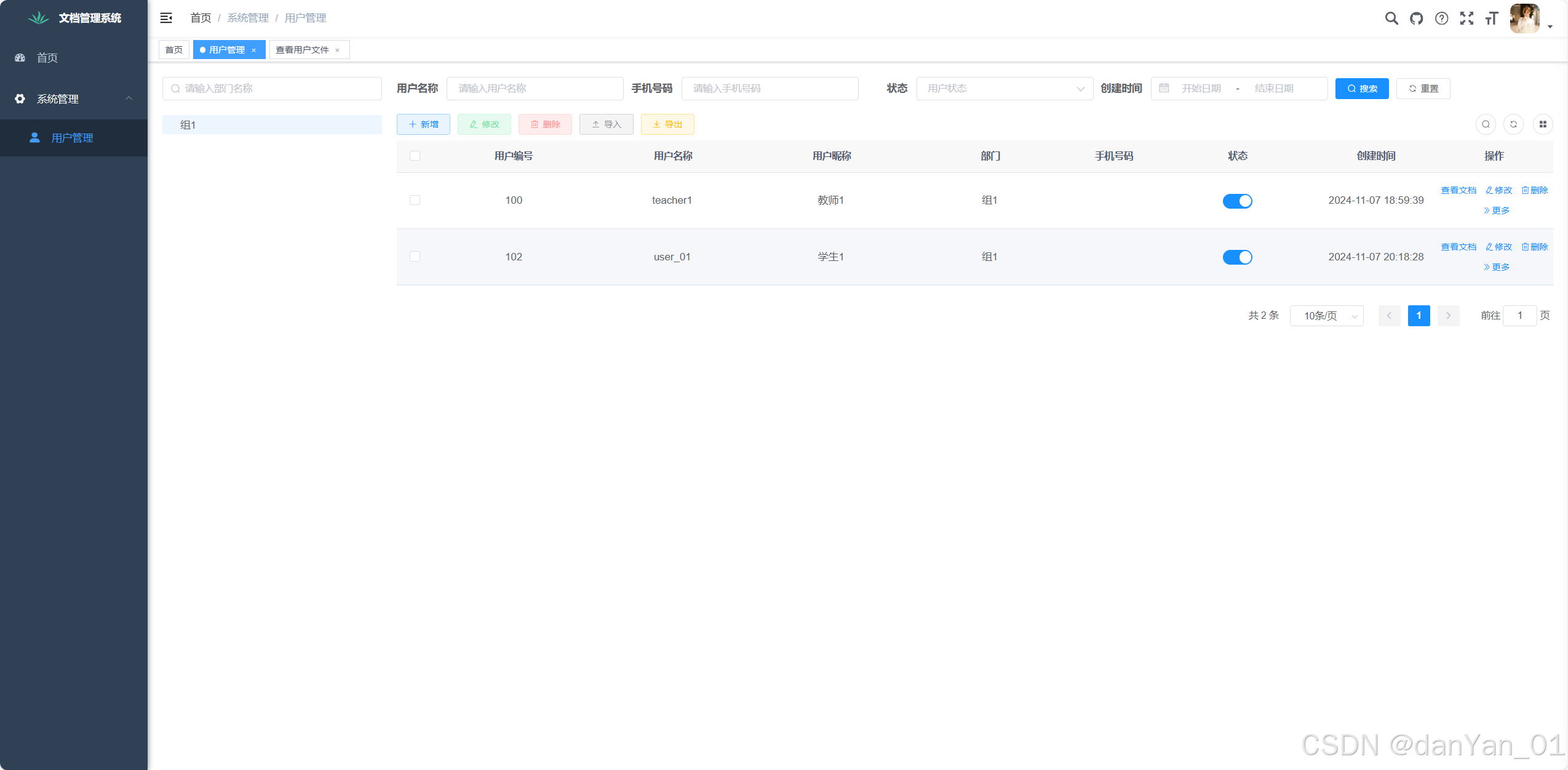
Task: Open the 用户状态 status dropdown
Action: coord(1004,89)
